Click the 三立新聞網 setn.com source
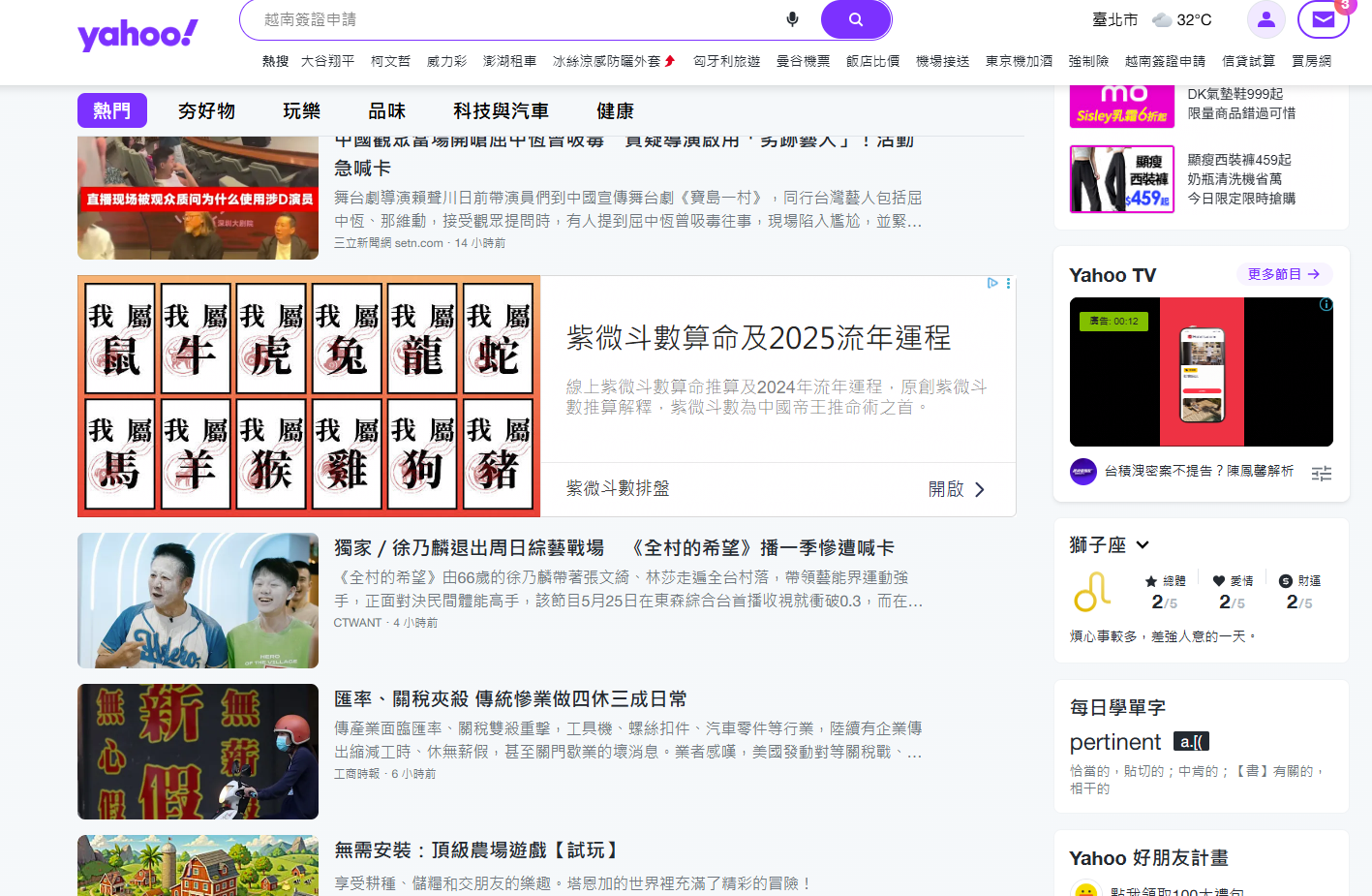1372x896 pixels. [x=388, y=243]
